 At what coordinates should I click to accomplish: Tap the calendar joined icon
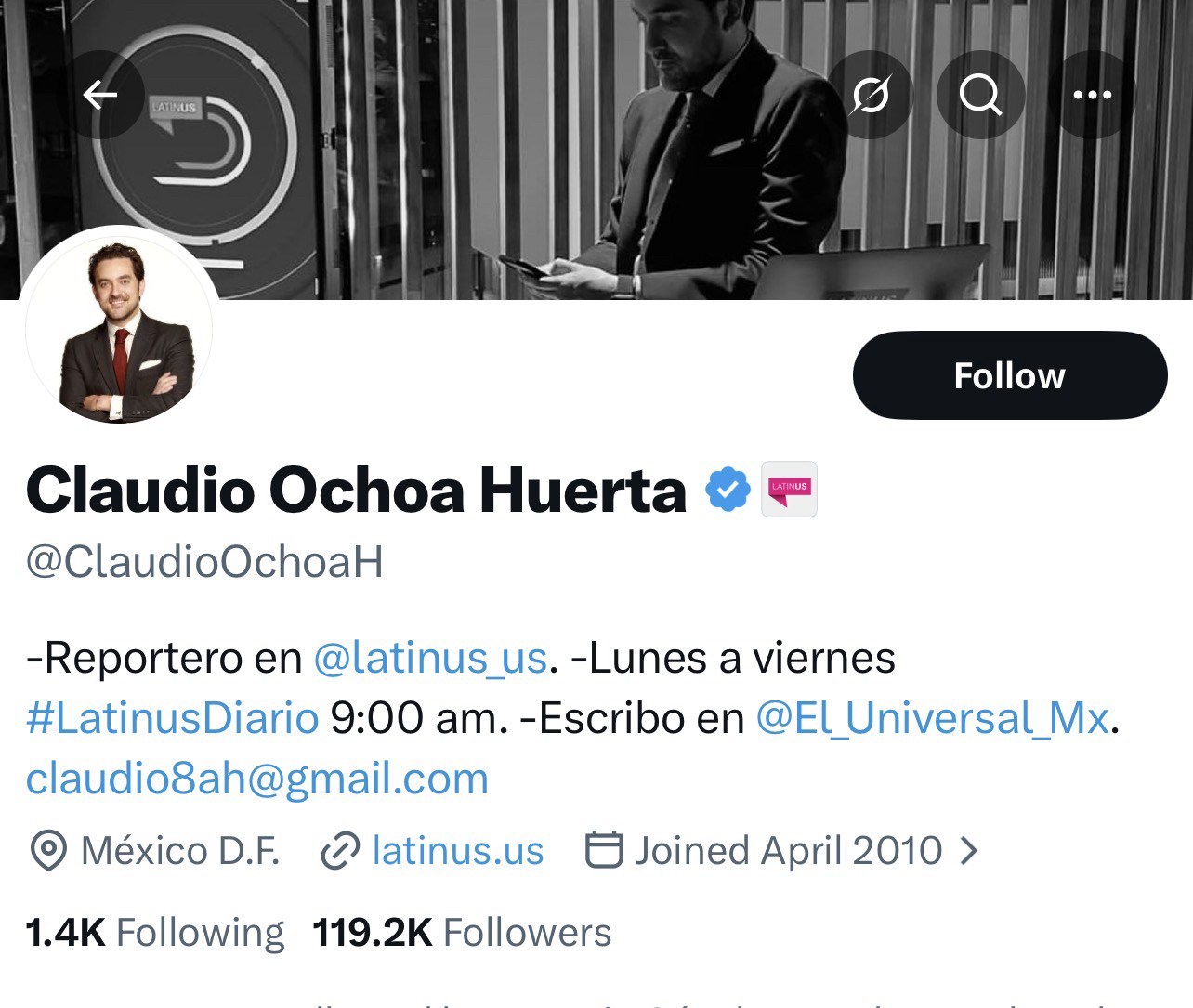point(604,849)
